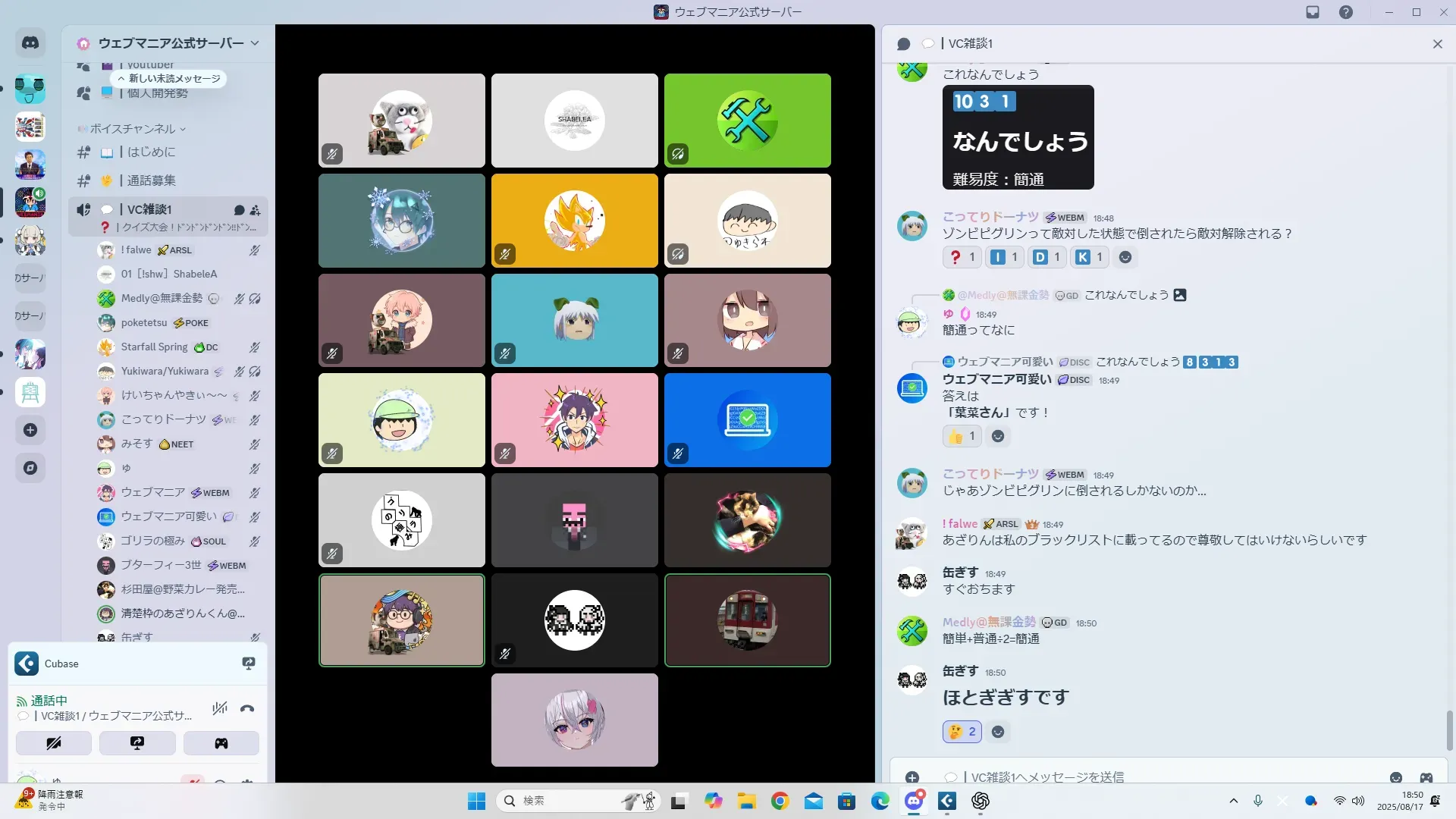Start an activity with gamepad button
Viewport: 1456px width, 819px height.
coord(221,743)
